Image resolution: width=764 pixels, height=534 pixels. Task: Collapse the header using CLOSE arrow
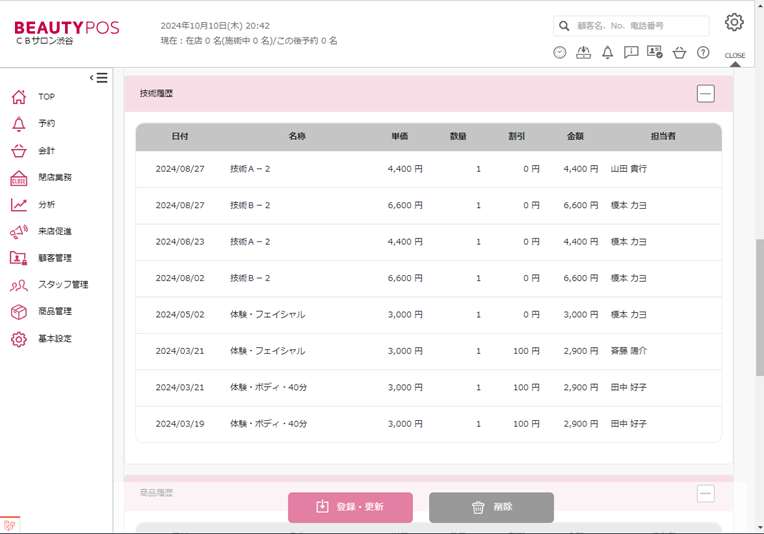click(x=735, y=60)
